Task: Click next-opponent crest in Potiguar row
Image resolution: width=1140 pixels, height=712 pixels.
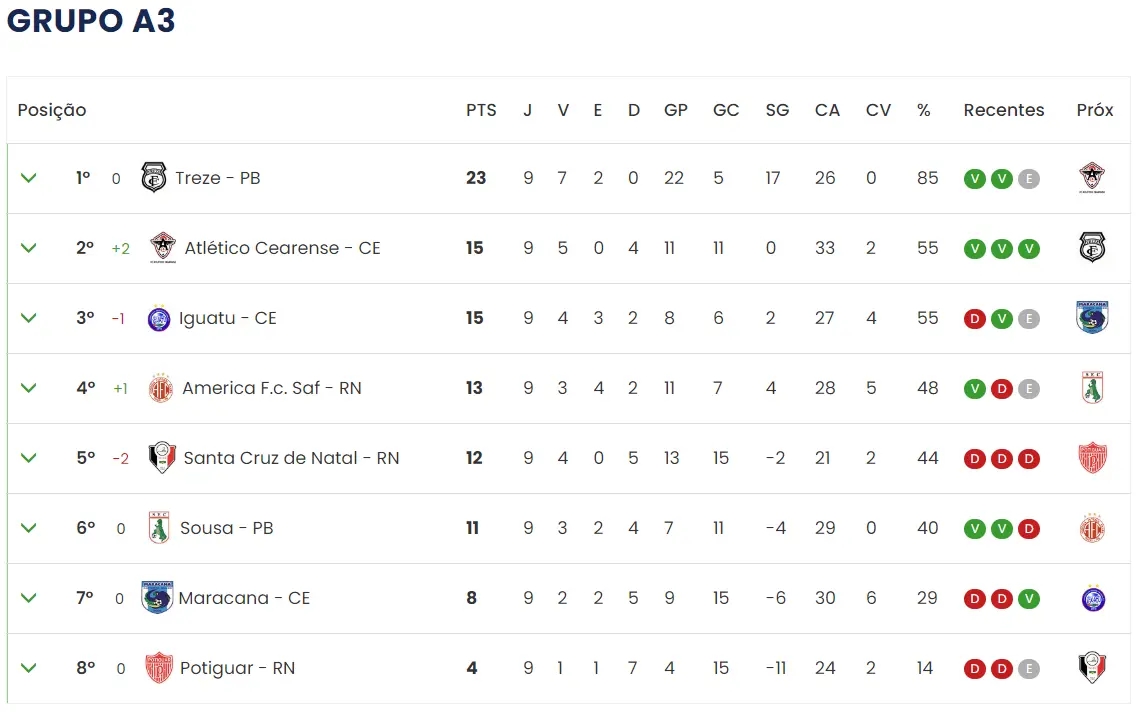Action: pyautogui.click(x=1092, y=668)
